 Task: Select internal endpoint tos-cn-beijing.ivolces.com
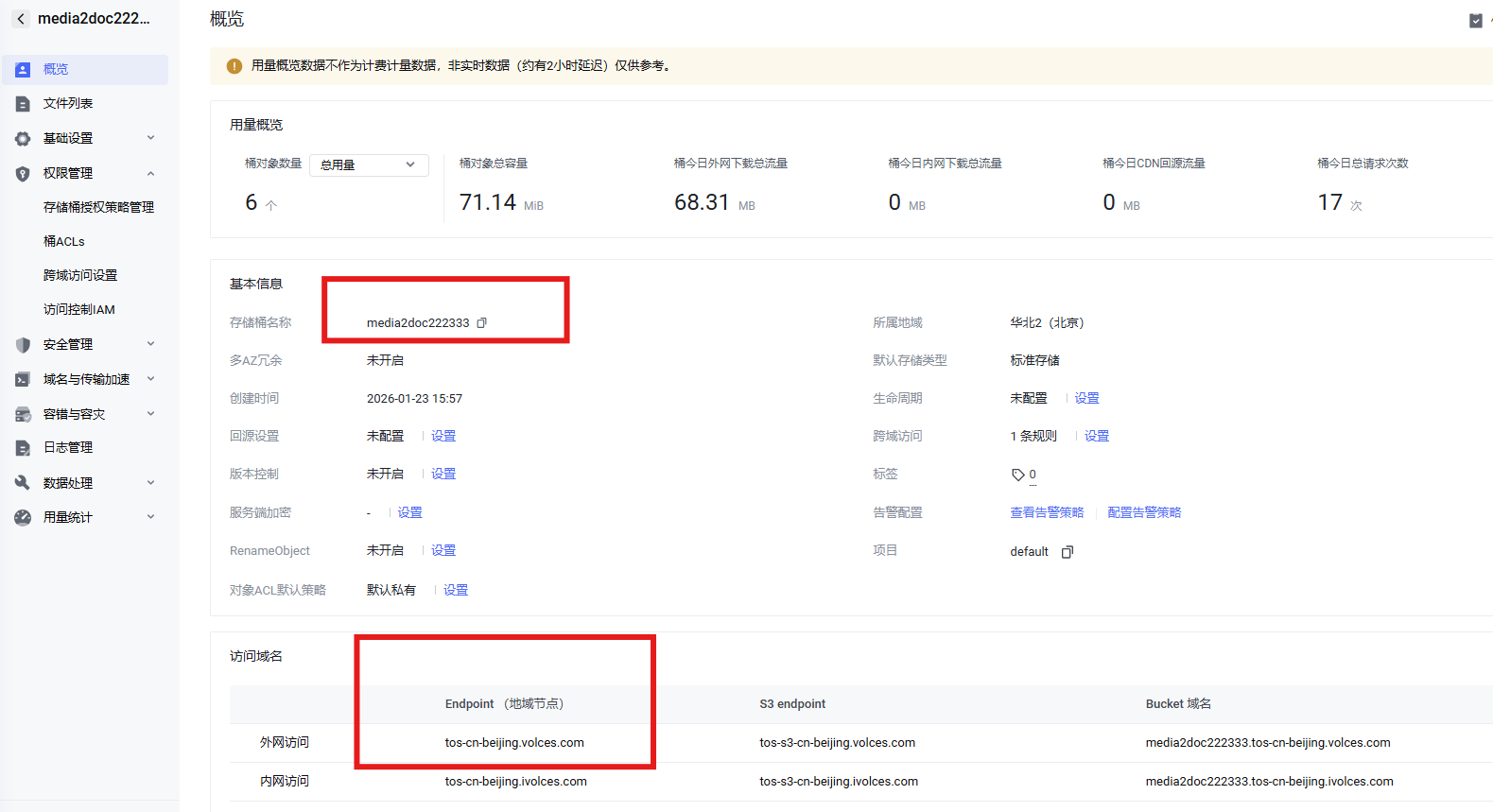tap(515, 782)
